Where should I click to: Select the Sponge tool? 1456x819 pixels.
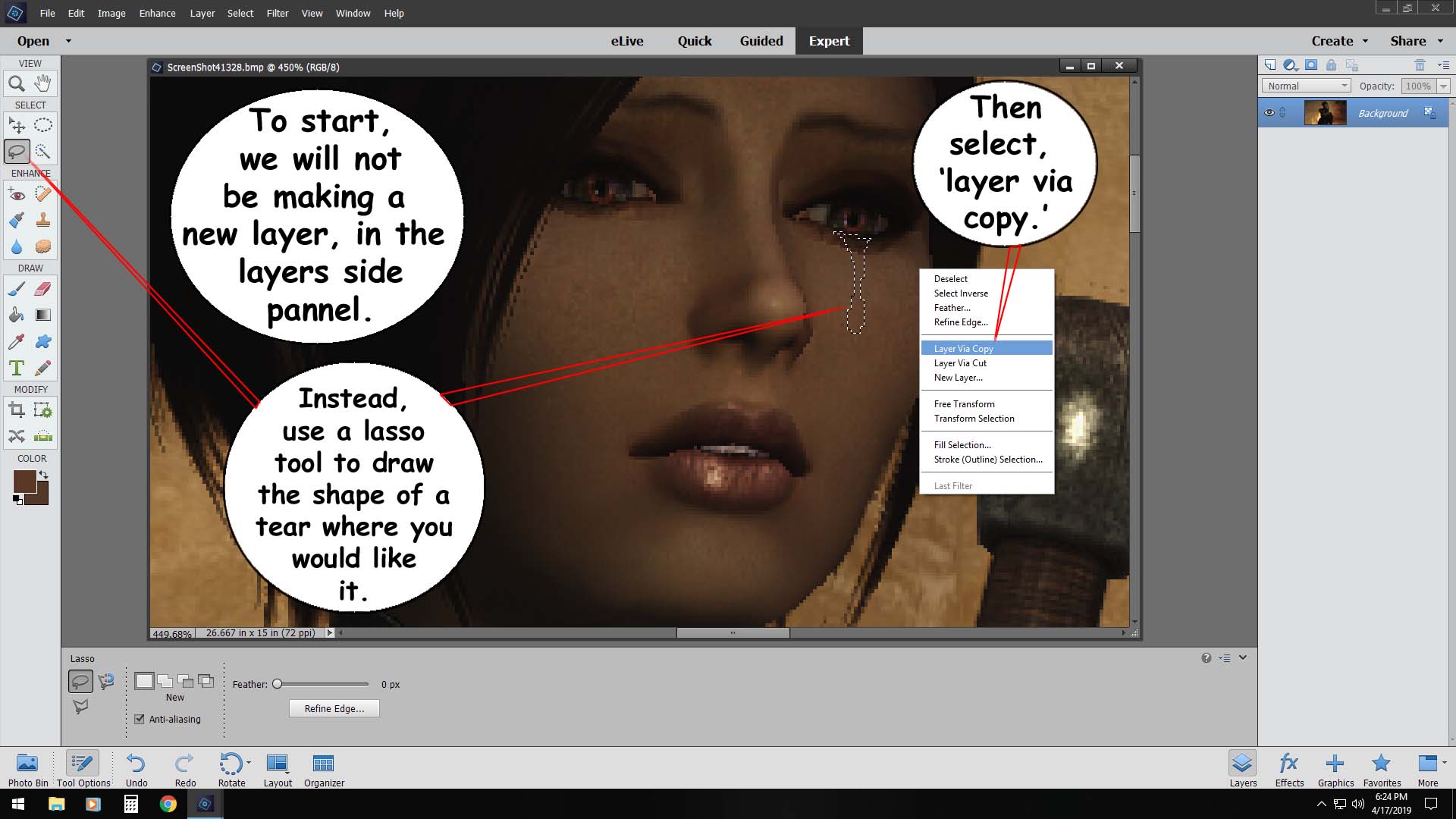tap(43, 247)
